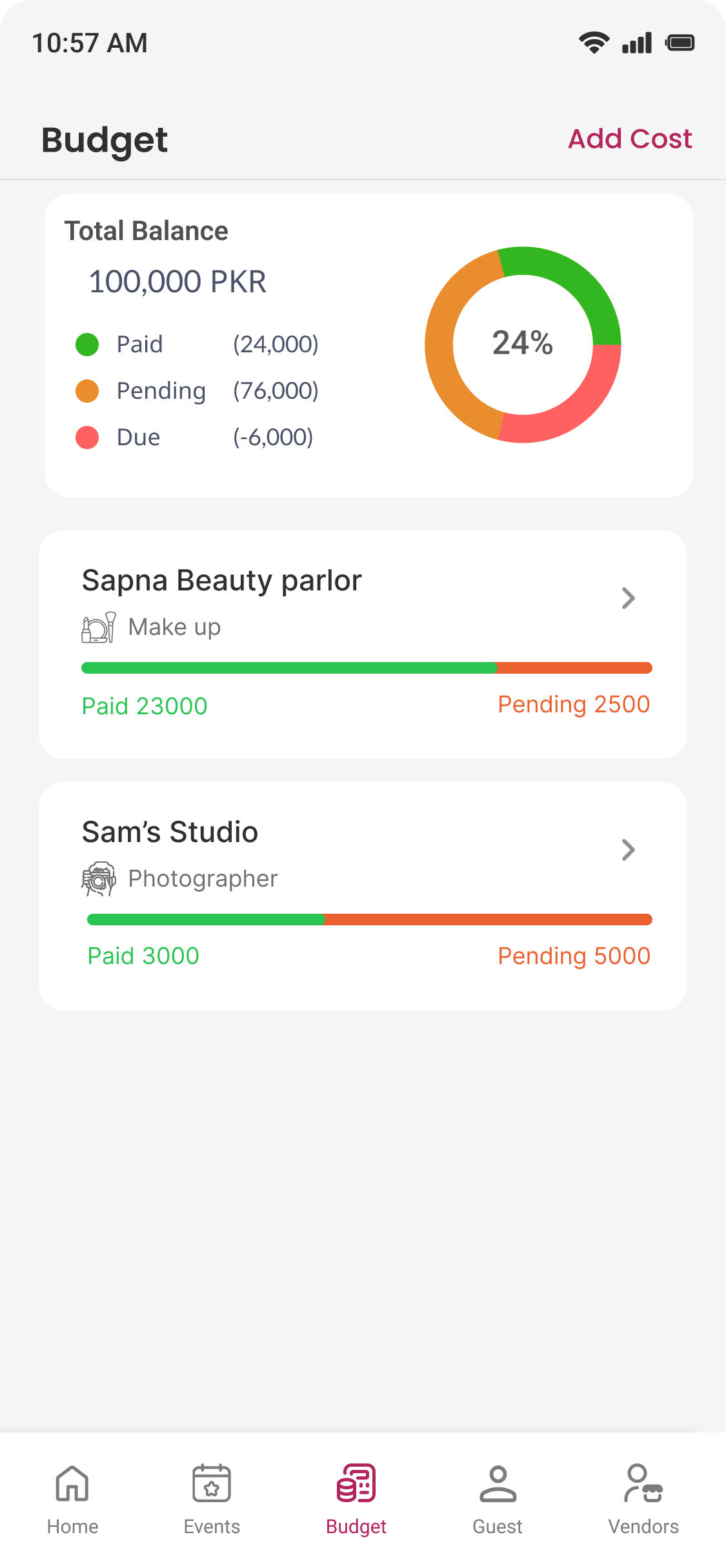
Task: Tap the red Due legend dot
Action: pos(87,437)
